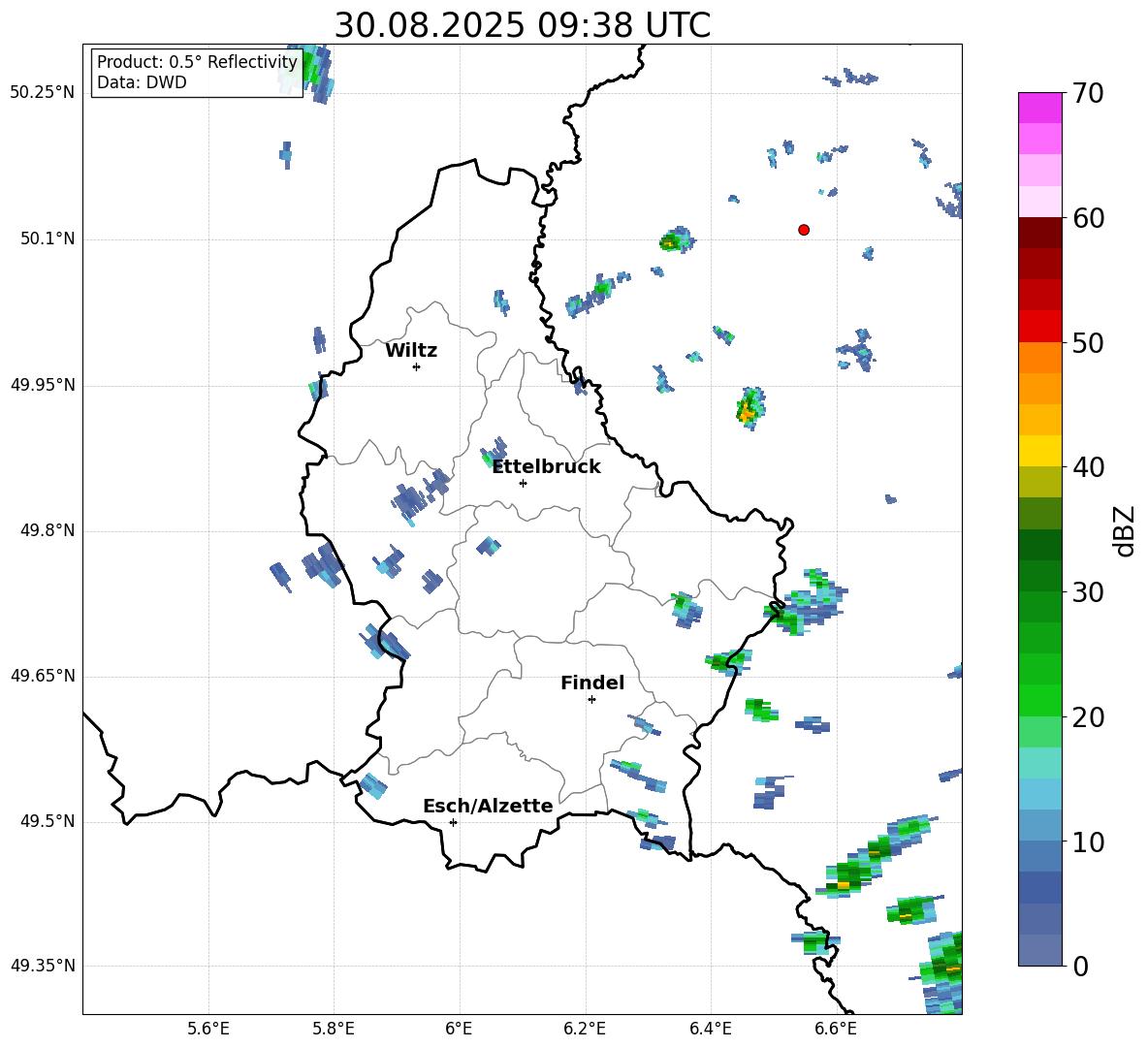Click the 6.2°E longitude tick label
The width and height of the screenshot is (1148, 1048).
[x=585, y=1029]
